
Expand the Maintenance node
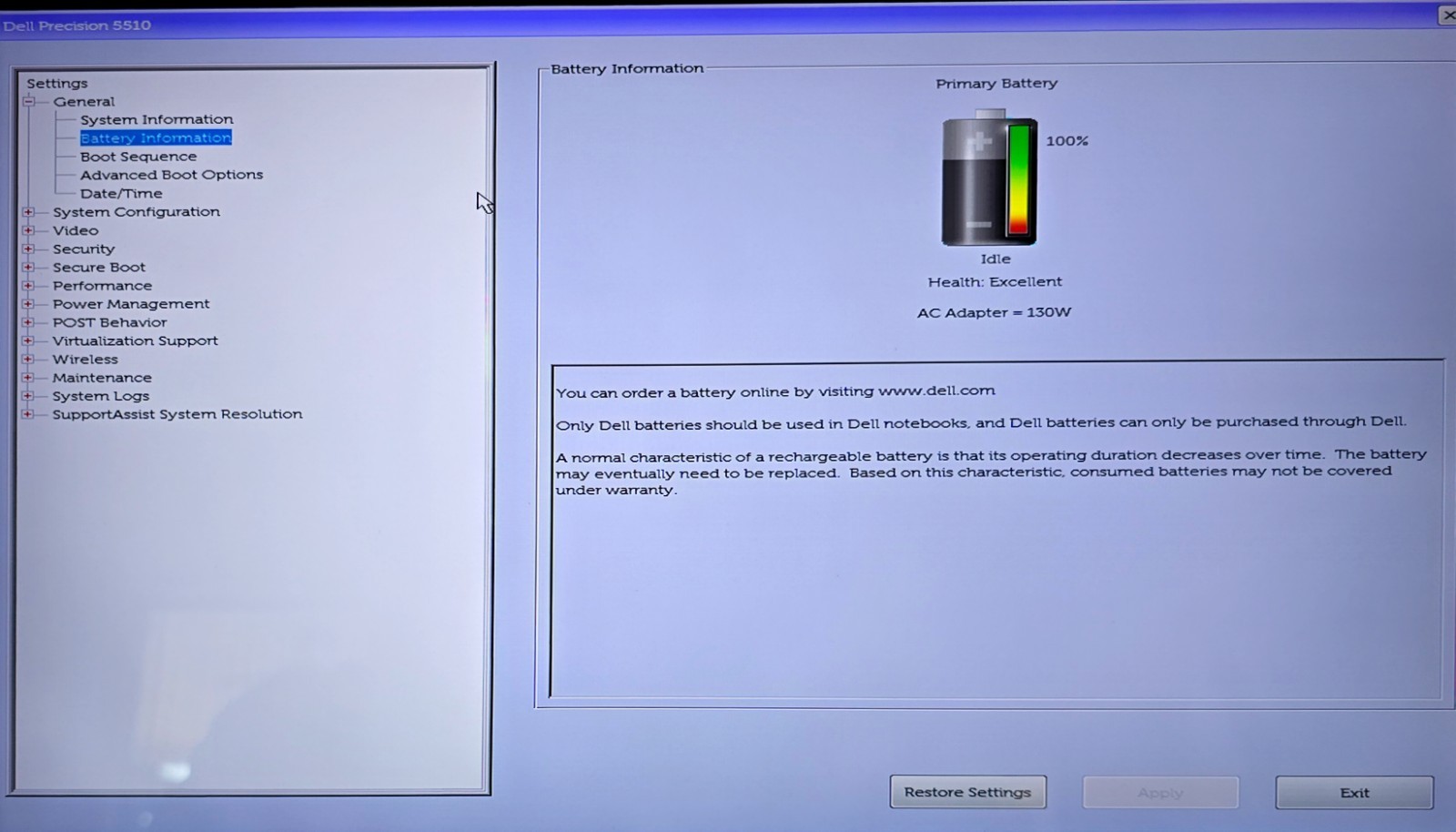pos(28,378)
